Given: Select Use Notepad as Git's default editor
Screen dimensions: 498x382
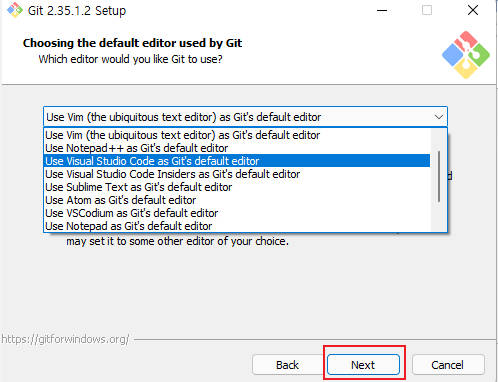Looking at the screenshot, I should coord(237,226).
